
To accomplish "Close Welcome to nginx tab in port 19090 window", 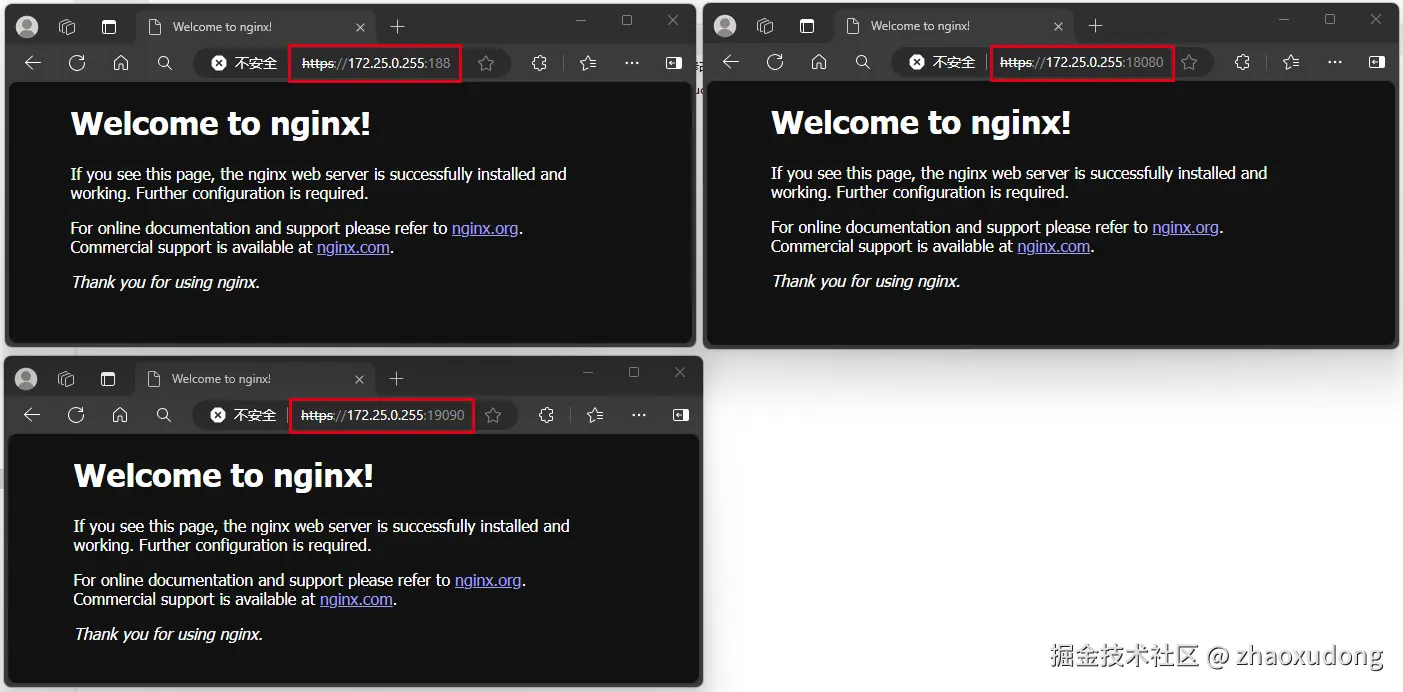I will click(x=360, y=379).
